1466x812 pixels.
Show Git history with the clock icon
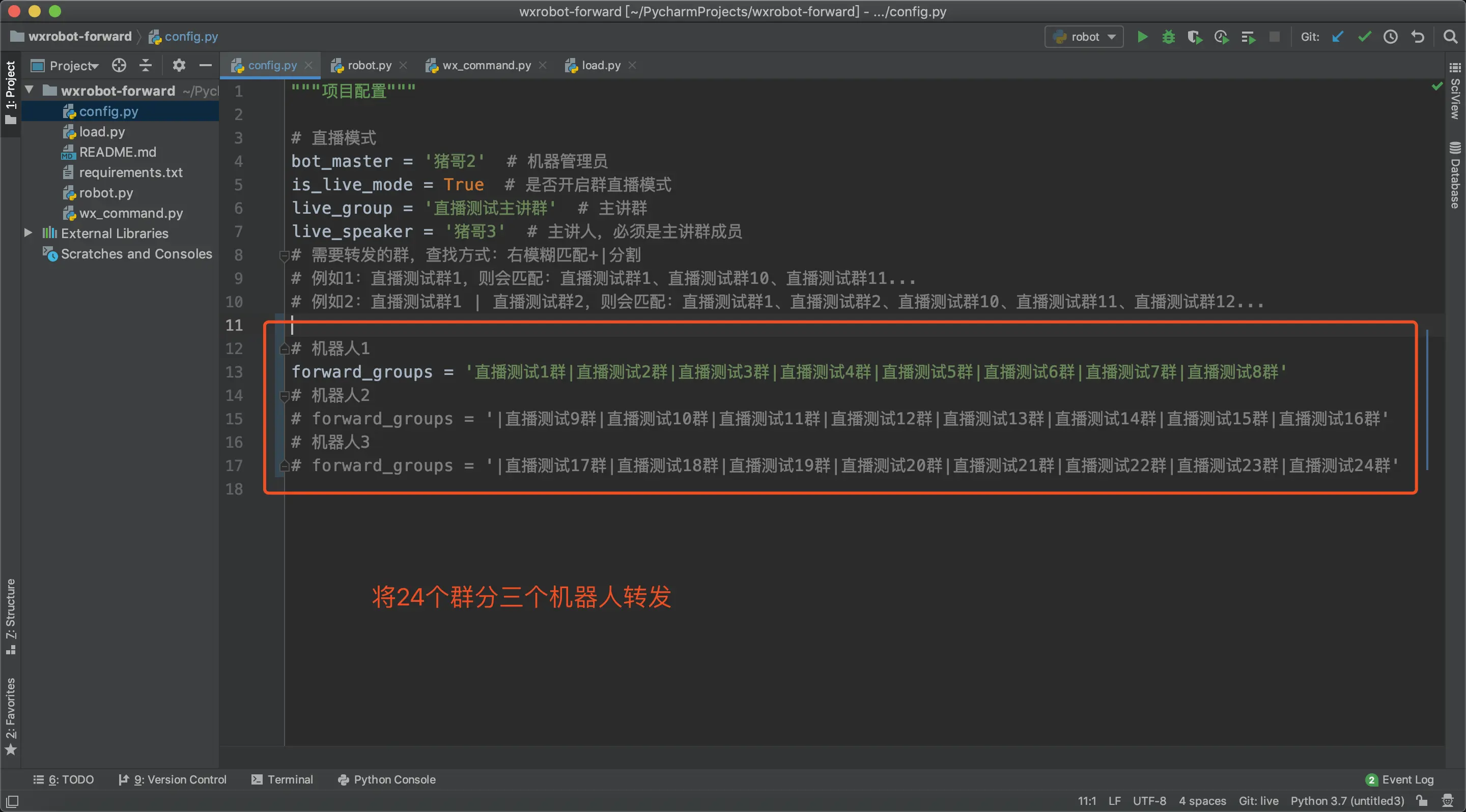(x=1391, y=37)
